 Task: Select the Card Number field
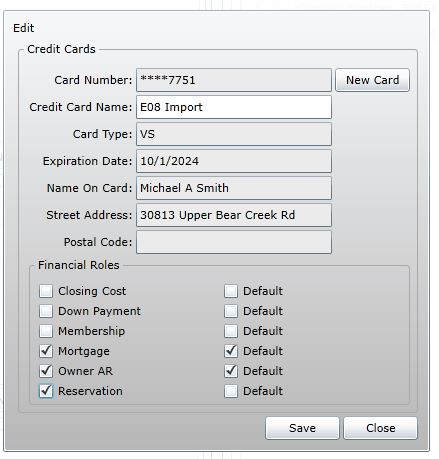234,80
